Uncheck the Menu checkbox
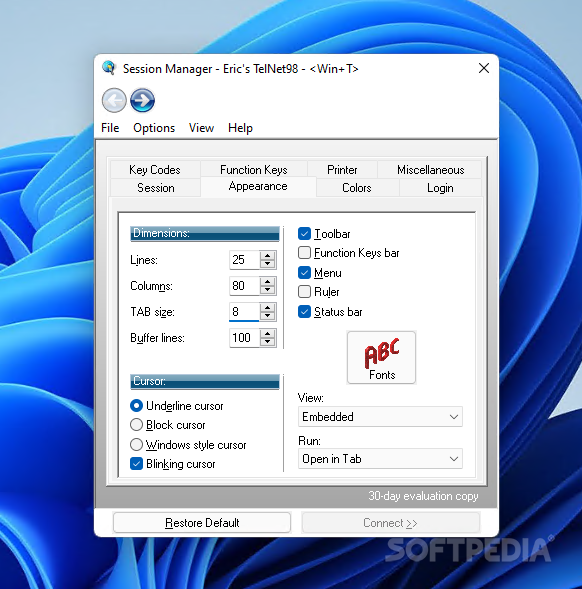 304,273
